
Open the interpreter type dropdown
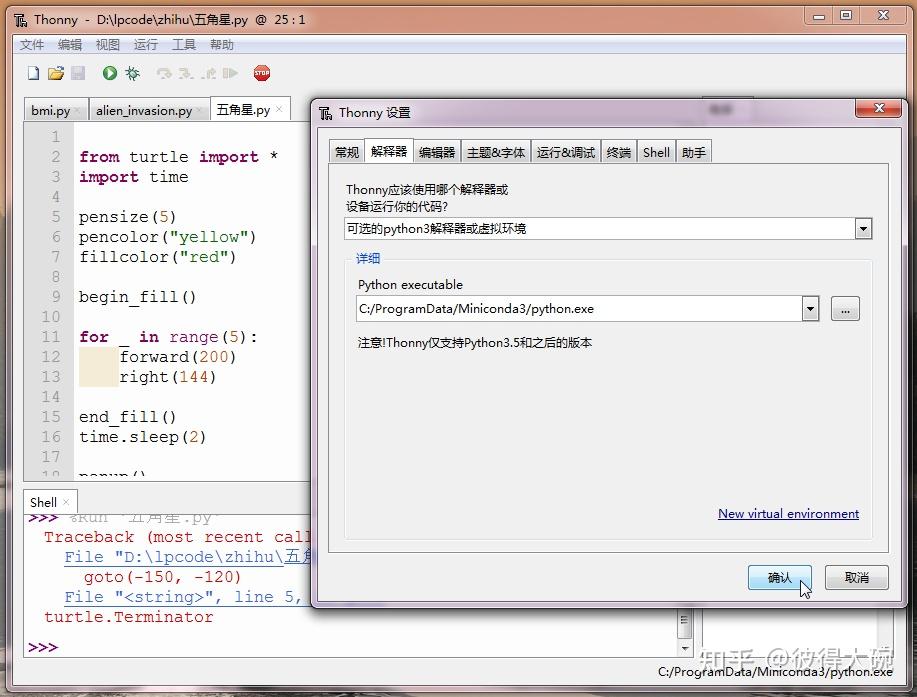tap(862, 229)
